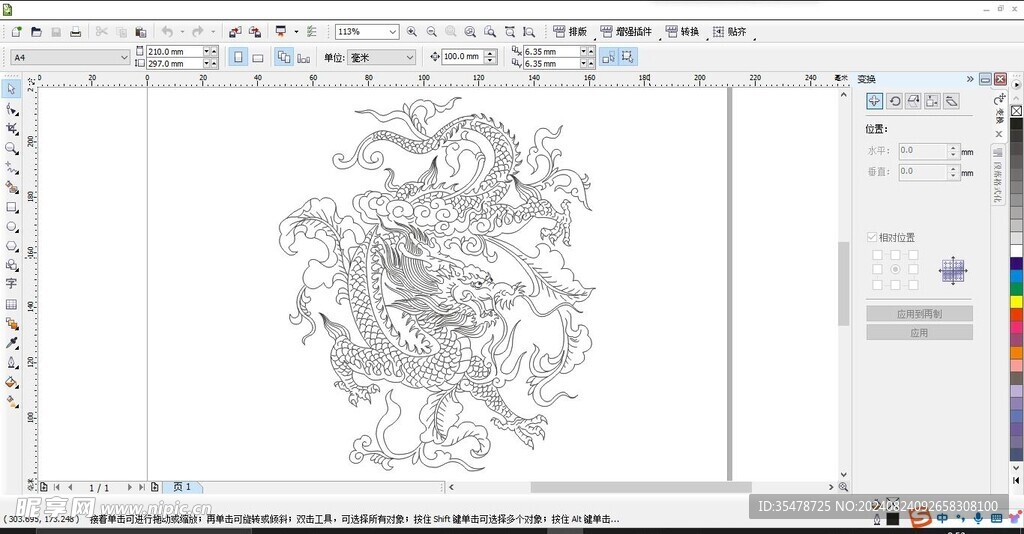Click the Print icon in the toolbar
Image resolution: width=1024 pixels, height=534 pixels.
click(x=76, y=32)
